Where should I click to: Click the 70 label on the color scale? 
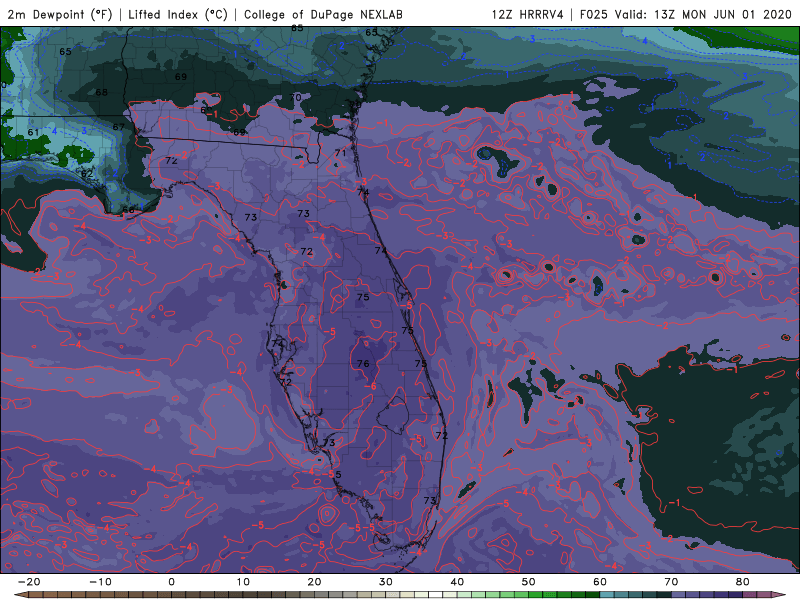[x=671, y=582]
